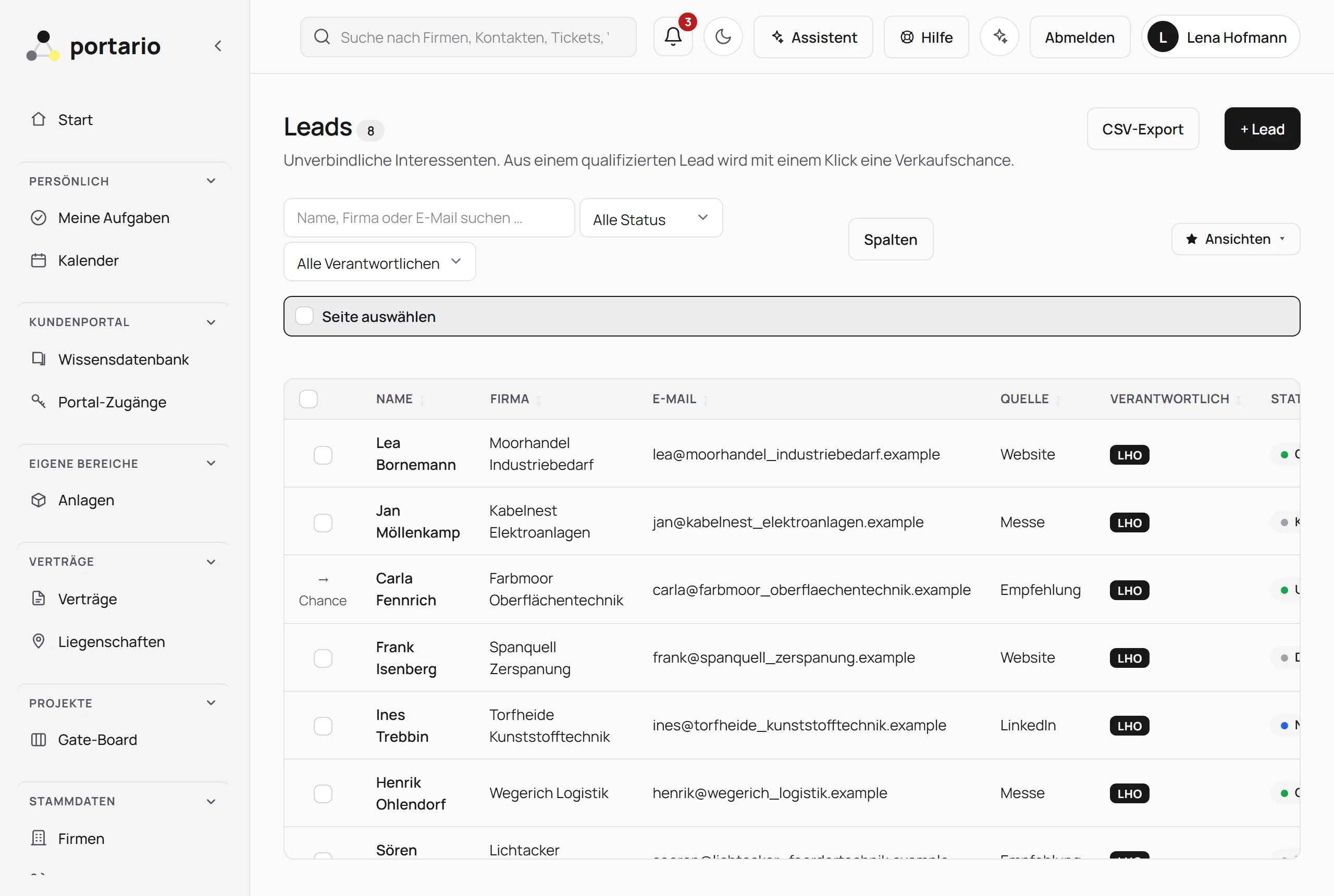Collapse the sidebar with the chevron arrow

pyautogui.click(x=218, y=46)
